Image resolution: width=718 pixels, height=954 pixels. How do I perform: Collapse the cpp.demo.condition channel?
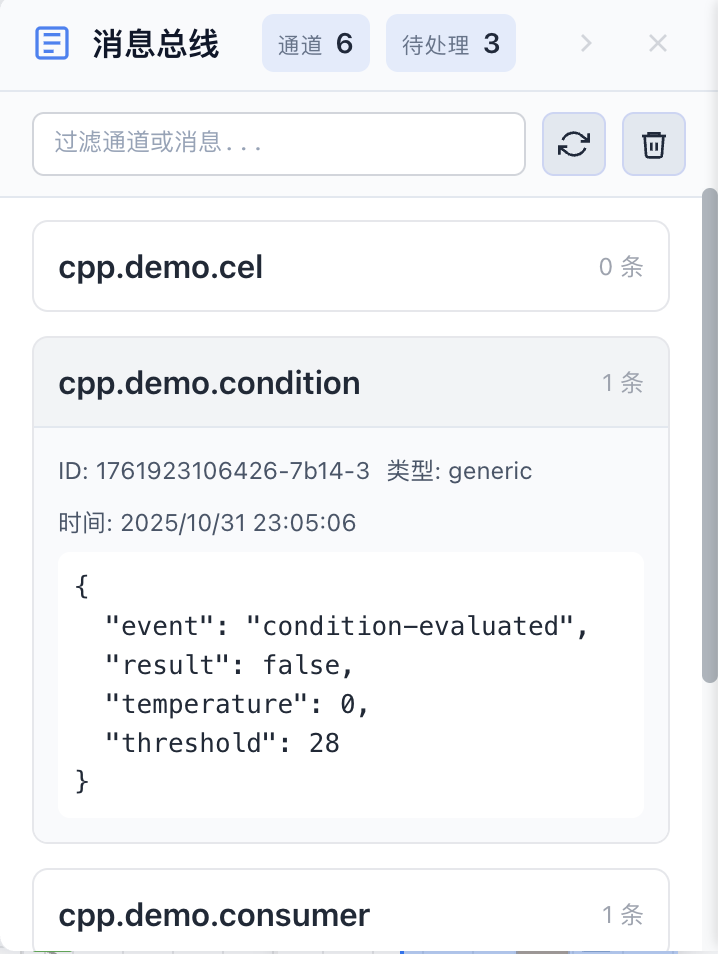(209, 383)
